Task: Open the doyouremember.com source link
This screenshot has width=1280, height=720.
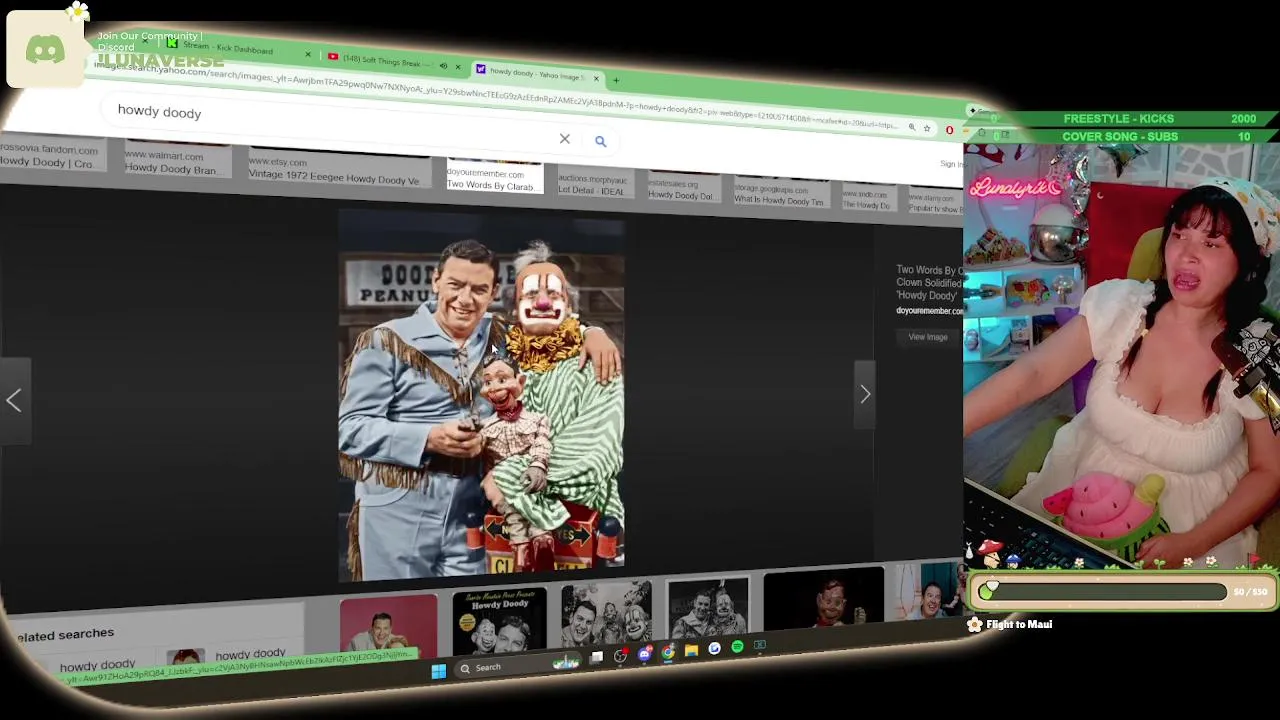Action: click(x=929, y=311)
